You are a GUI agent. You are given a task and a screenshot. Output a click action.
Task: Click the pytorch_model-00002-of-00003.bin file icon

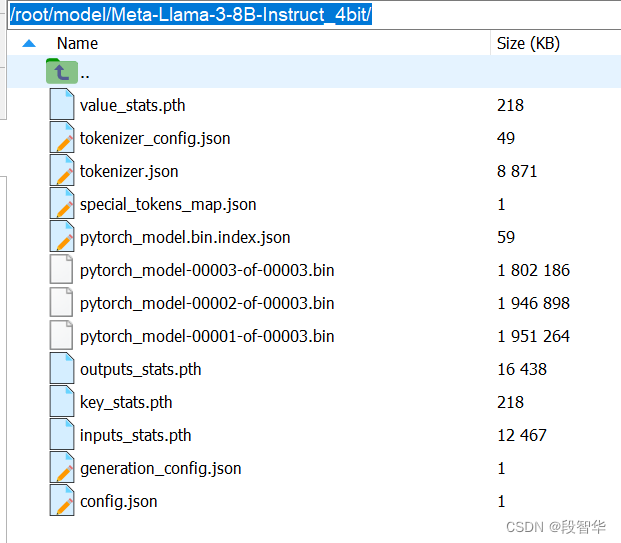coord(61,303)
